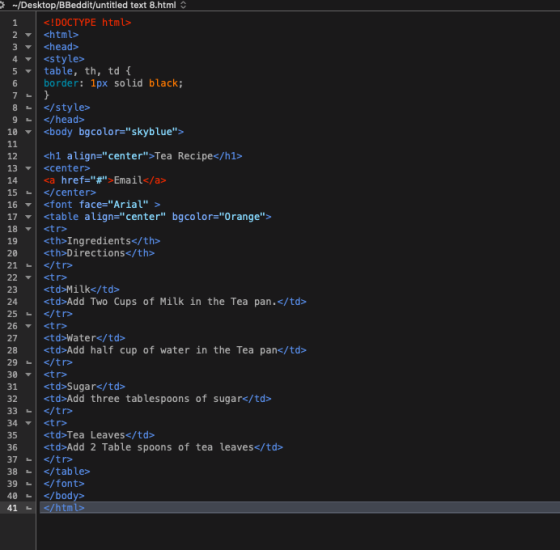Image resolution: width=560 pixels, height=550 pixels.
Task: Click the closing </font> tag
Action: 64,484
